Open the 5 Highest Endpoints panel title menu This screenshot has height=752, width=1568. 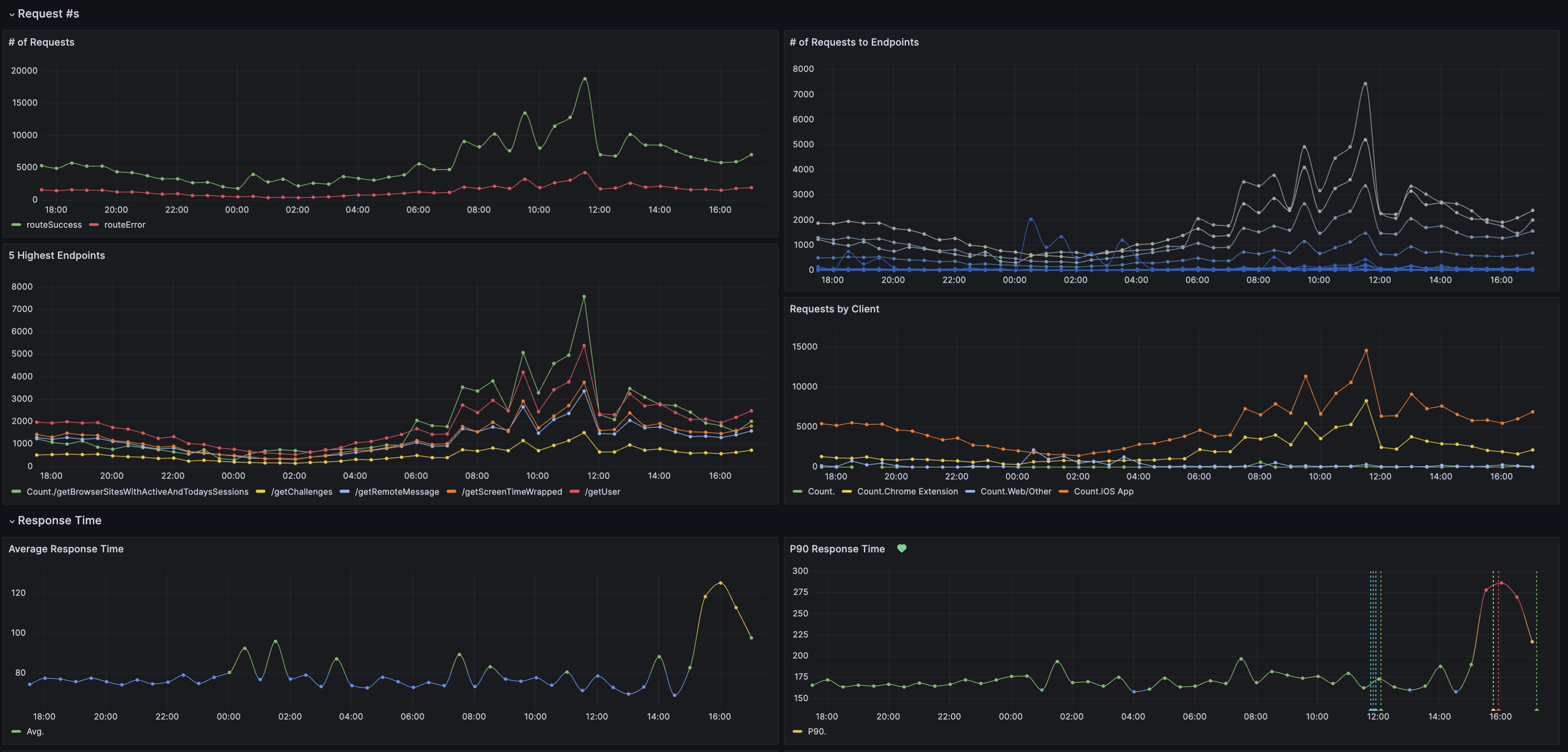[x=57, y=255]
